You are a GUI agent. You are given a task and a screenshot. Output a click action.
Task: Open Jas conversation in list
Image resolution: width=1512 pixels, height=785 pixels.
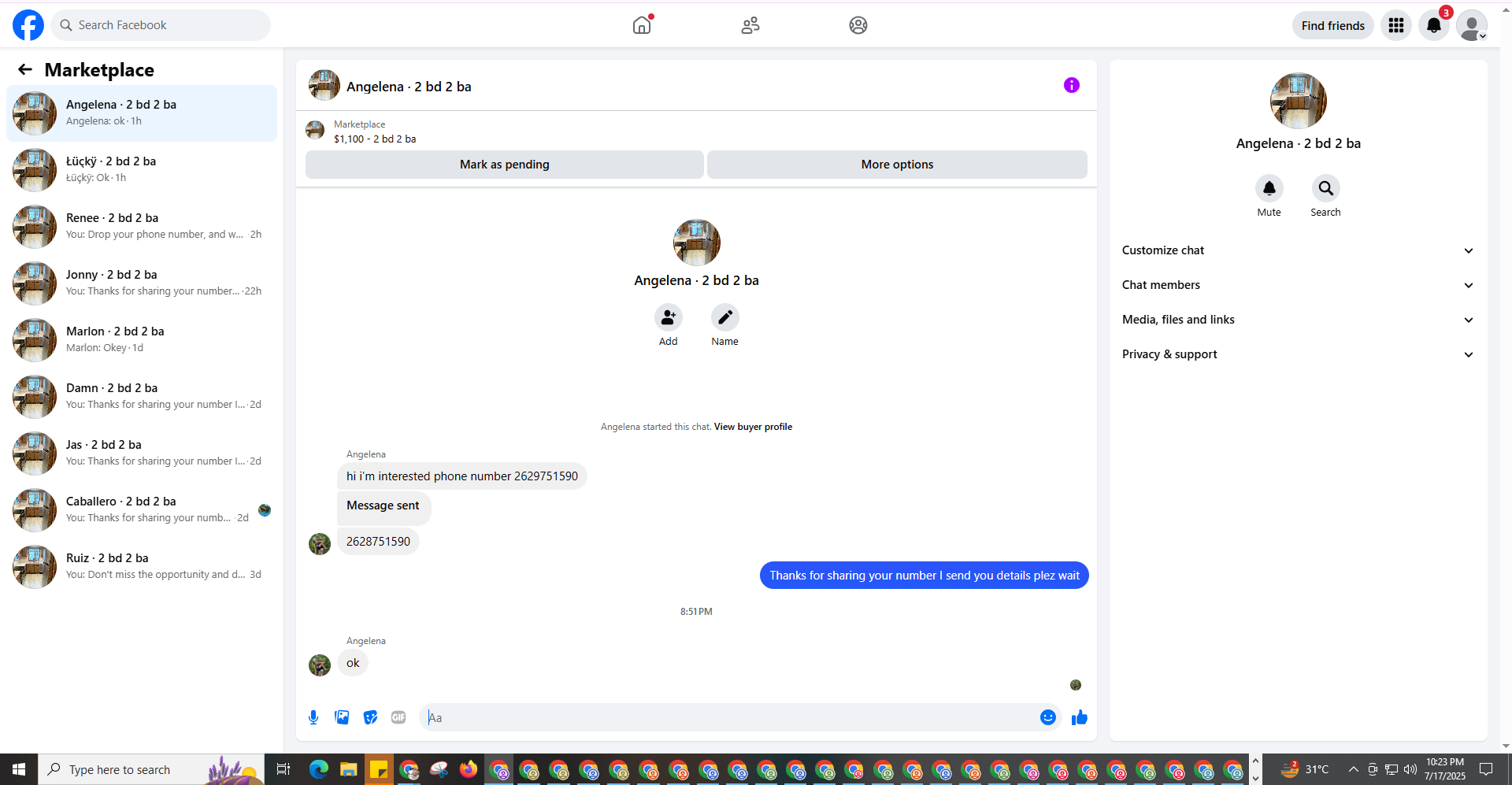click(x=142, y=454)
